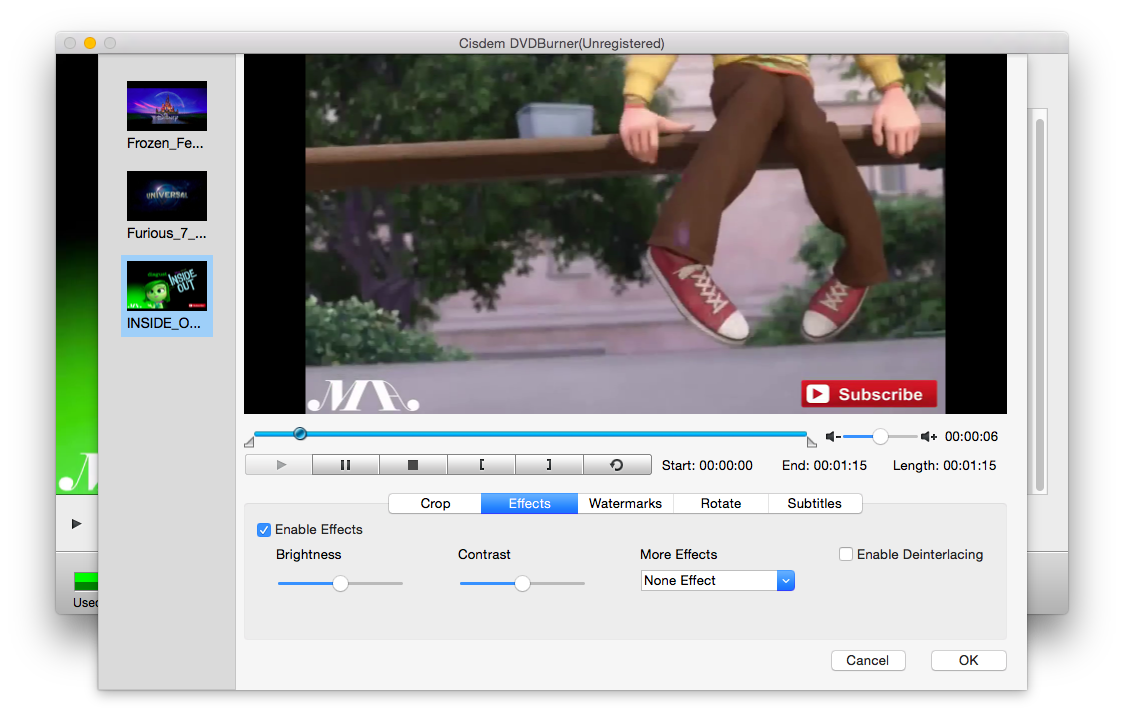Confirm edits with the OK button

[x=968, y=660]
